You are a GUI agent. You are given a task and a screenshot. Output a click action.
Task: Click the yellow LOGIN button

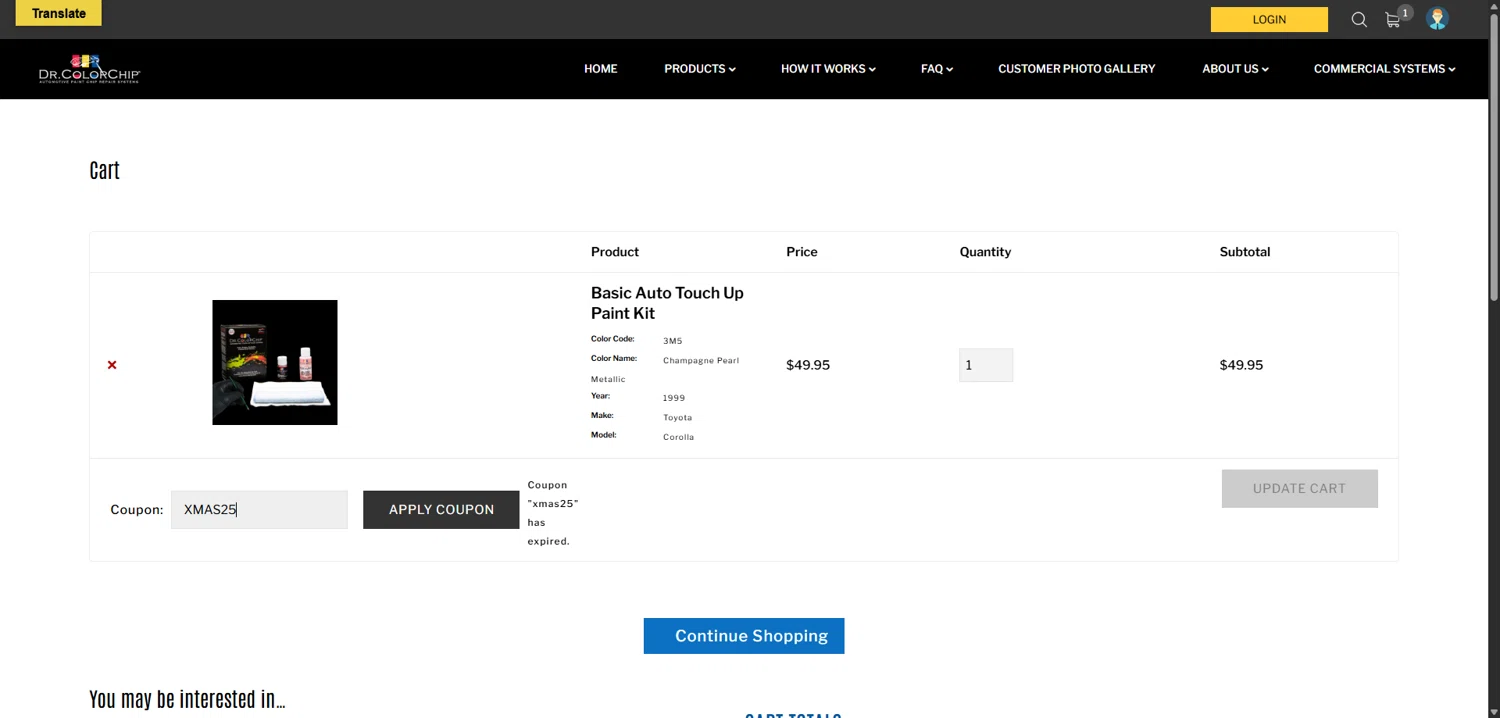(x=1269, y=19)
